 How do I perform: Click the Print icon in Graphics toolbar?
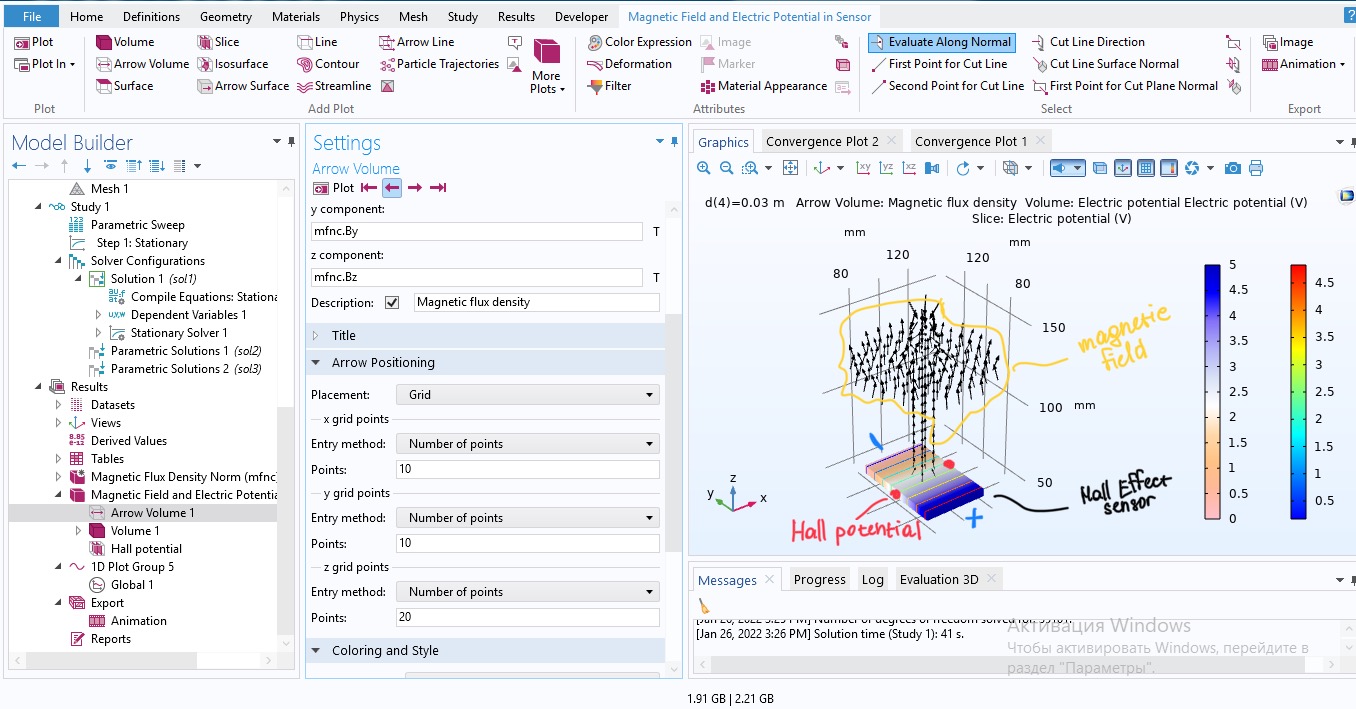(x=1256, y=168)
